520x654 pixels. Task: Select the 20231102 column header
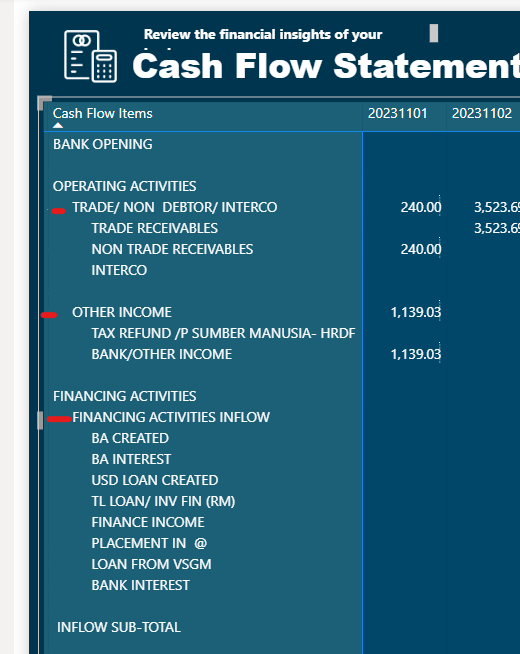pyautogui.click(x=482, y=113)
